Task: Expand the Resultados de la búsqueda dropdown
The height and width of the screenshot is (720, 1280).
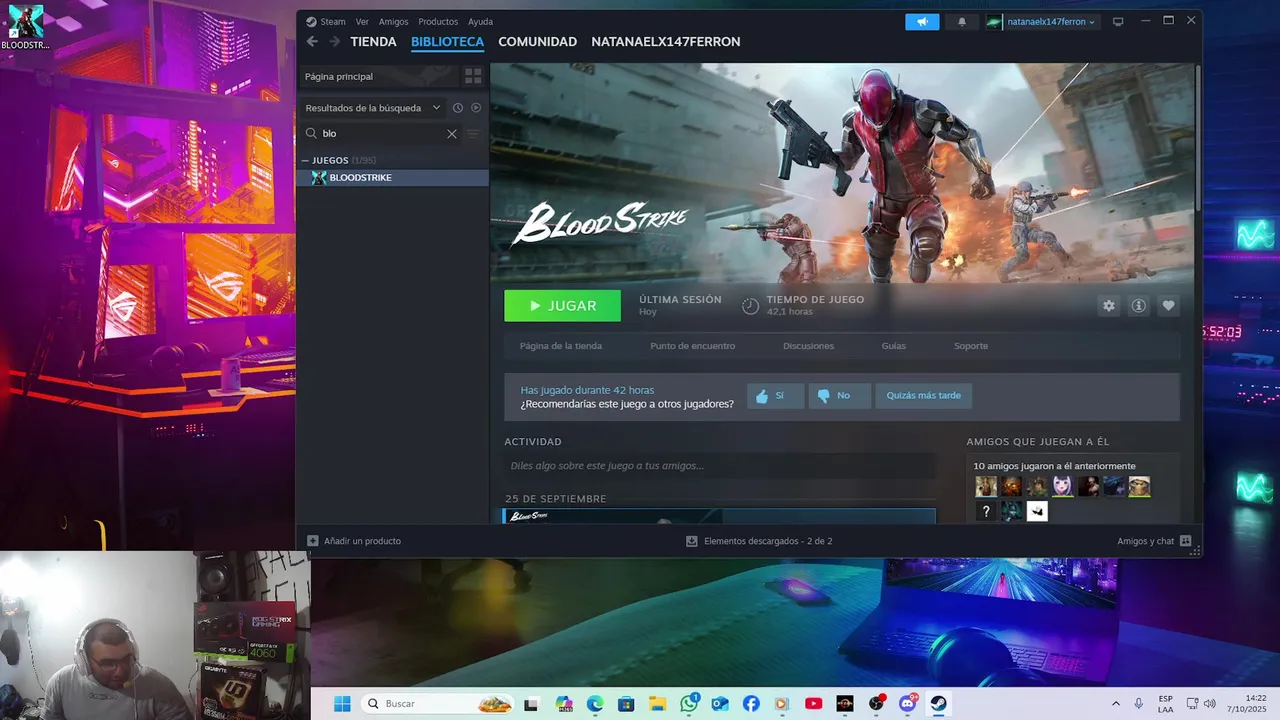Action: pos(373,108)
